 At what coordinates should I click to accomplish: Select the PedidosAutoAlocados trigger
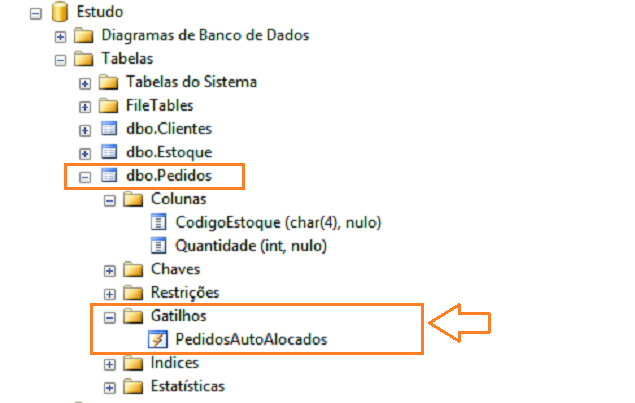[251, 339]
